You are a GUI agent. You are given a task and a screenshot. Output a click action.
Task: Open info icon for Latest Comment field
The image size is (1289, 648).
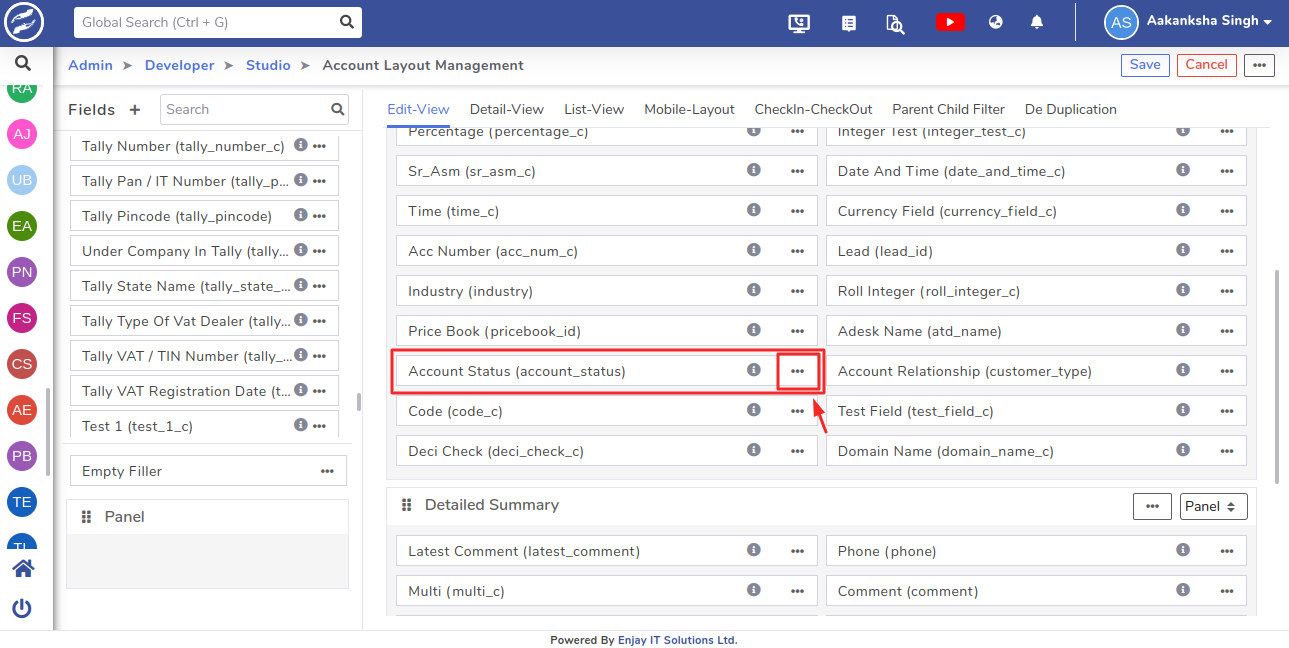(x=754, y=550)
